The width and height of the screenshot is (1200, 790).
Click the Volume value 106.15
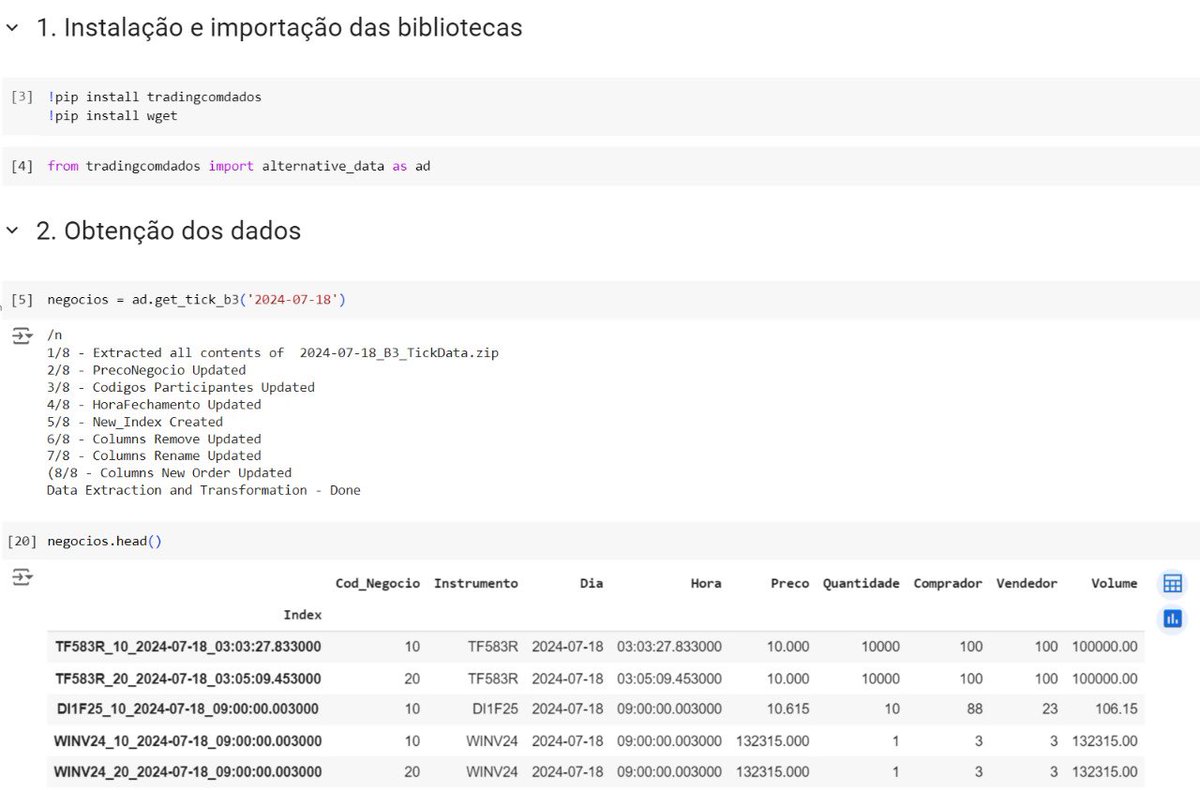(1115, 710)
